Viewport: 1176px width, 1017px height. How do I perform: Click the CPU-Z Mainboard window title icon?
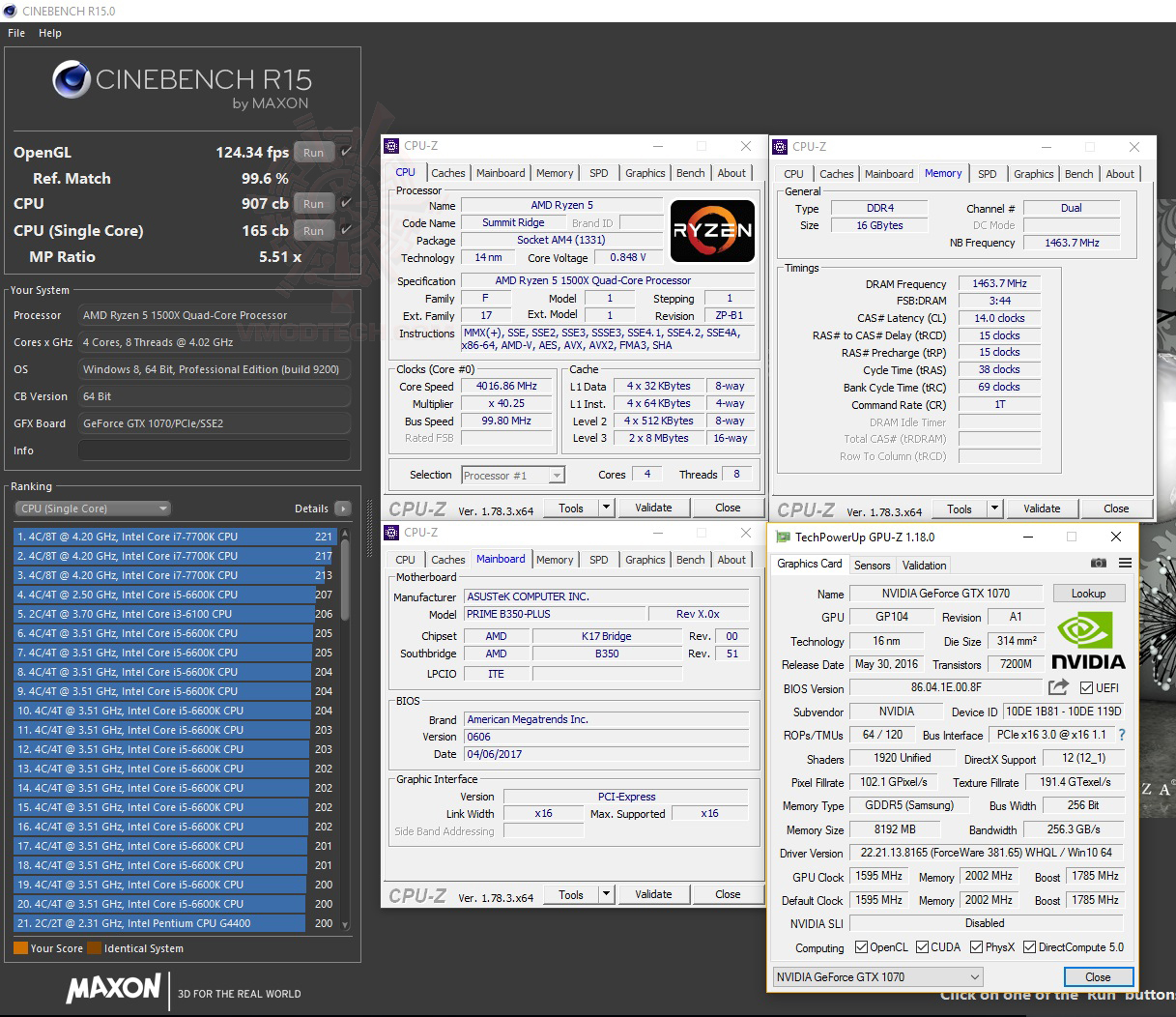391,533
